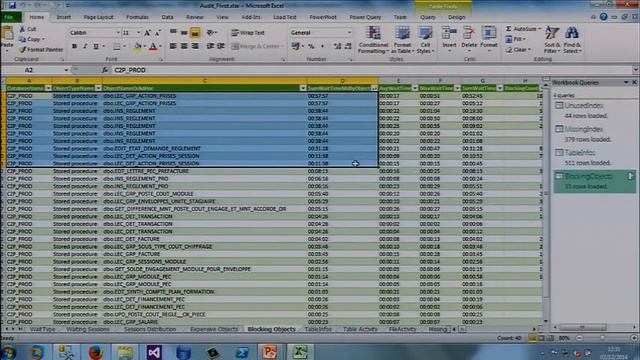
Task: Open the AutoSum dropdown arrow
Action: click(x=540, y=29)
